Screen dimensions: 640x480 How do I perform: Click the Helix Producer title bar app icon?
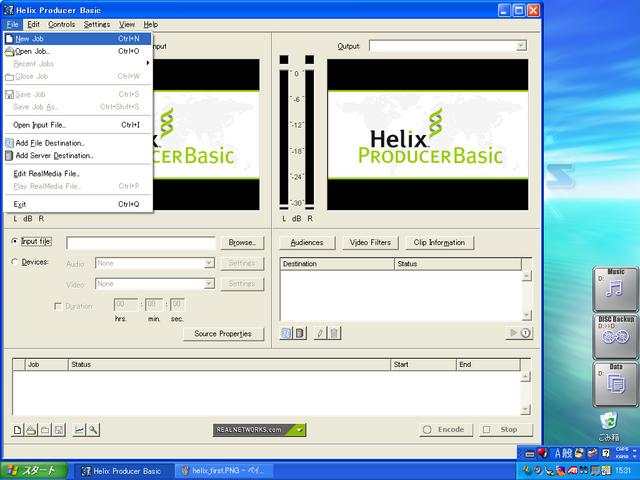(8, 10)
